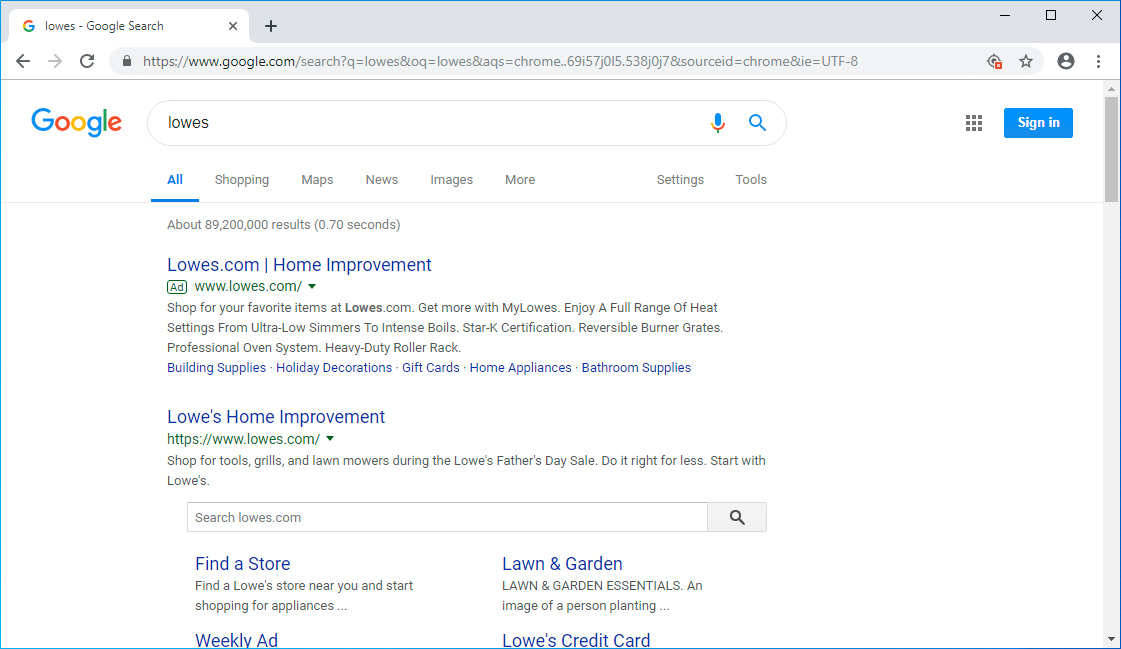
Task: Open the Find a Store link
Action: [242, 564]
